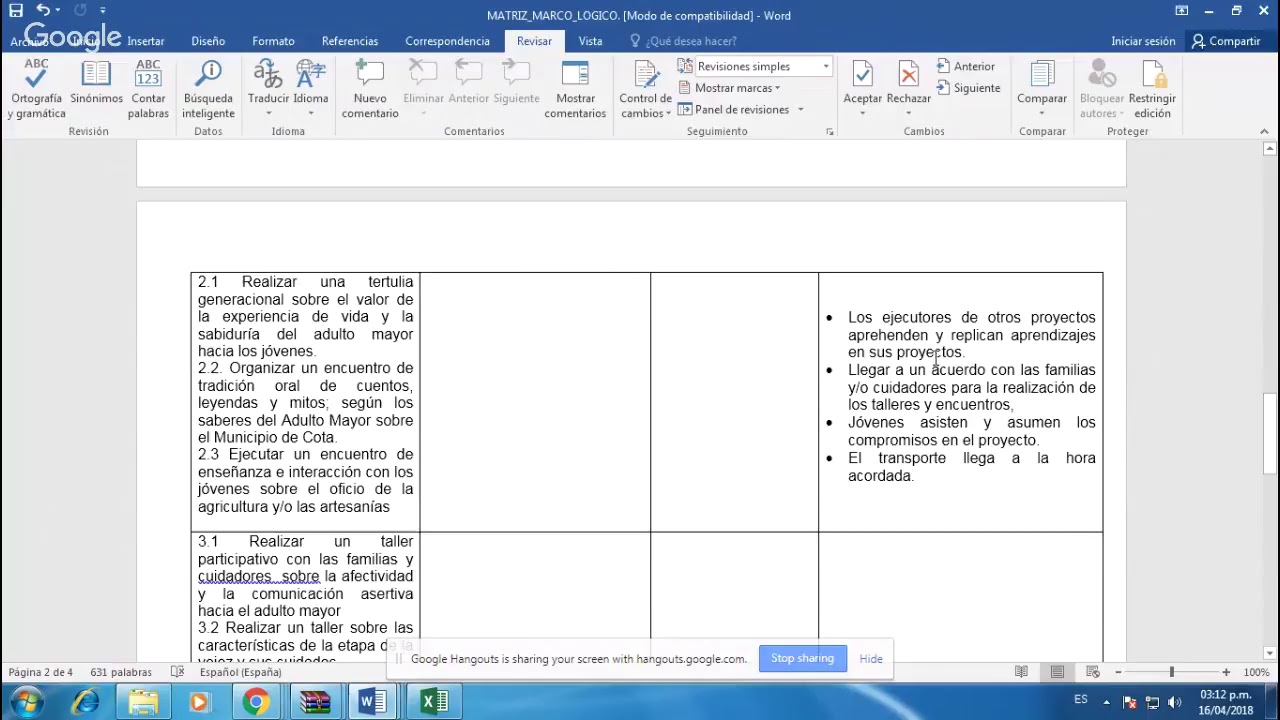1280x720 pixels.
Task: Open Restringir edición pane
Action: coord(1152,89)
